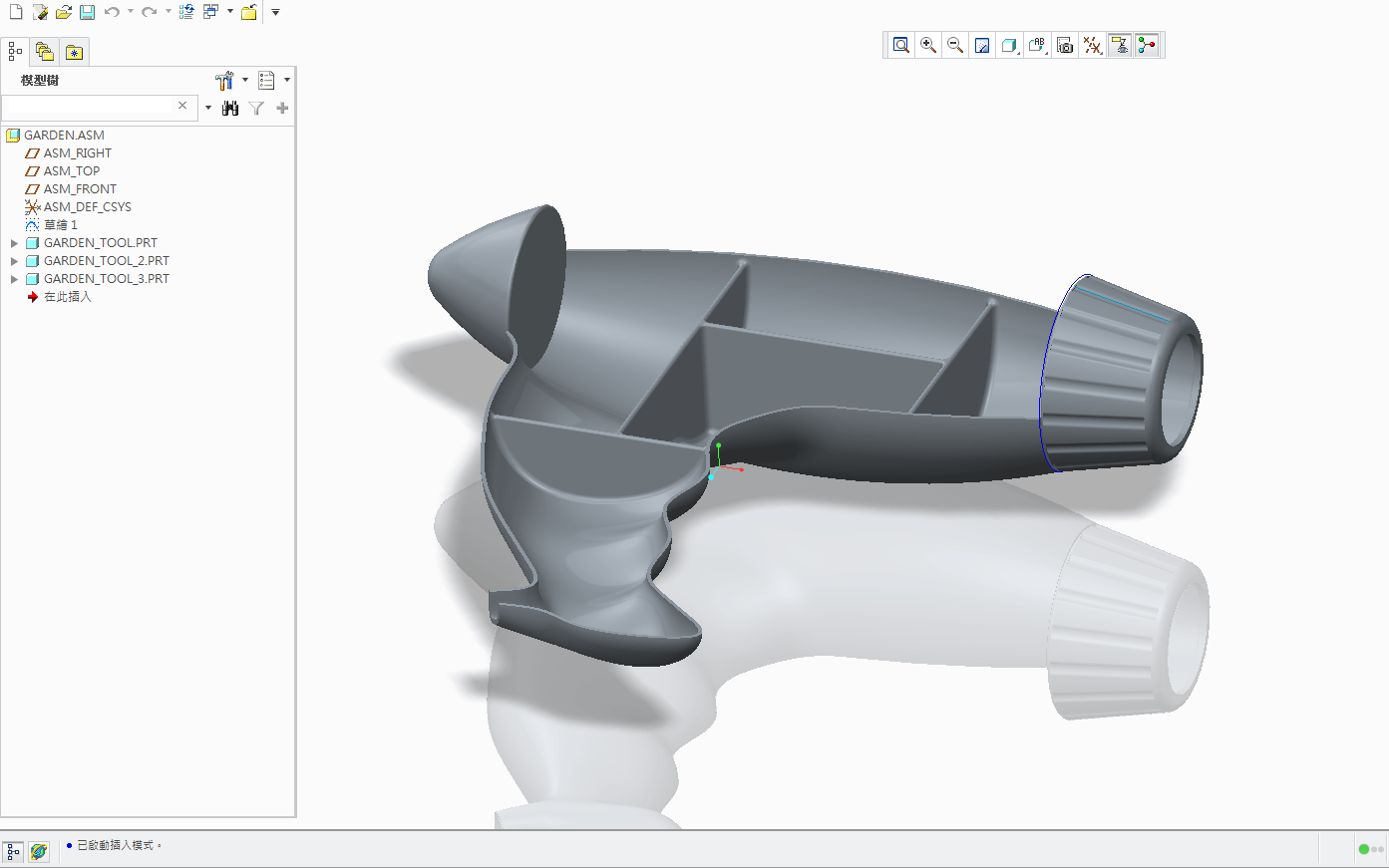Expand the GARDEN_TOOL.PRT tree node
Viewport: 1389px width, 868px height.
(14, 243)
